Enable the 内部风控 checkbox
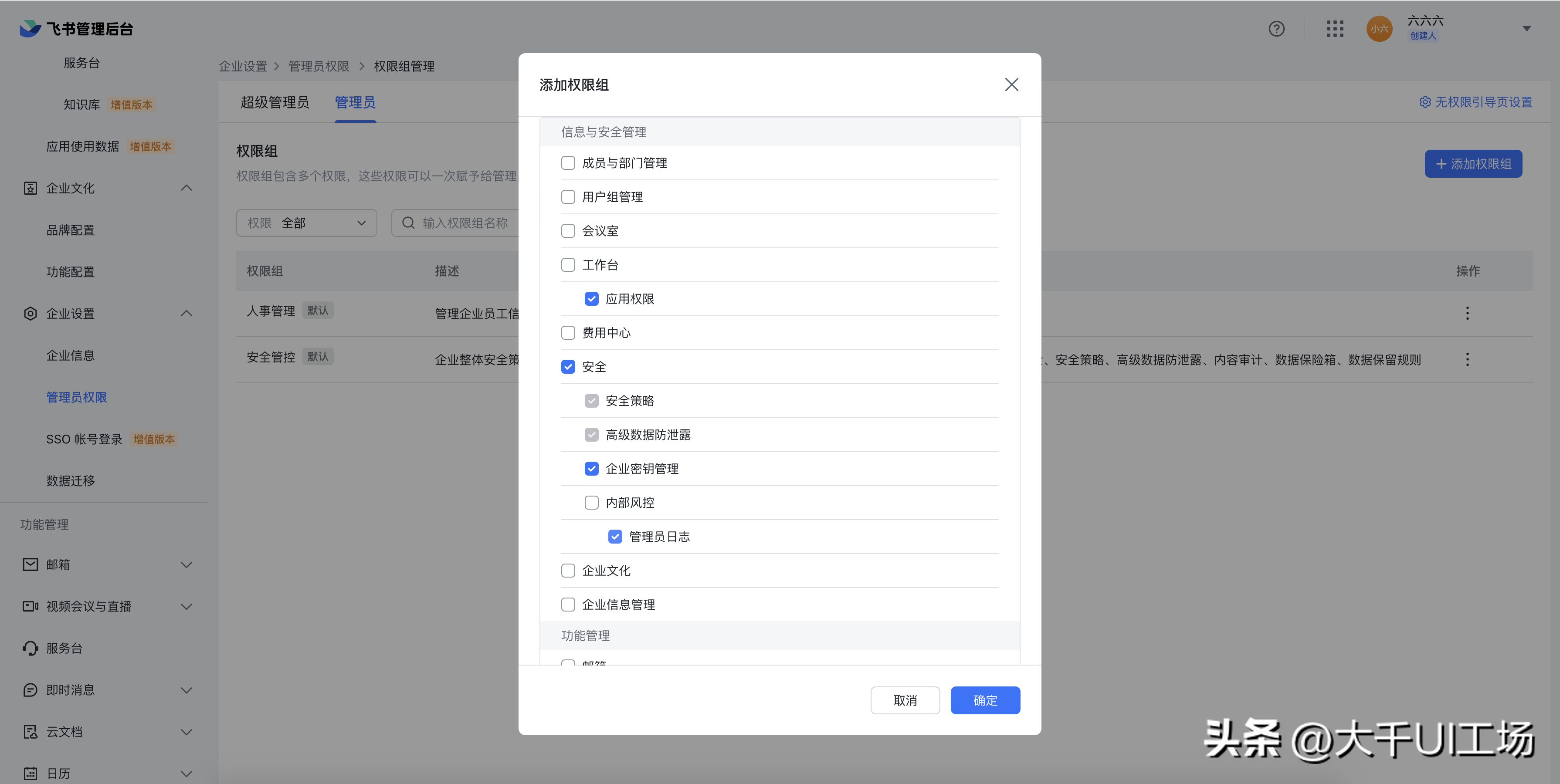1560x784 pixels. pyautogui.click(x=591, y=503)
